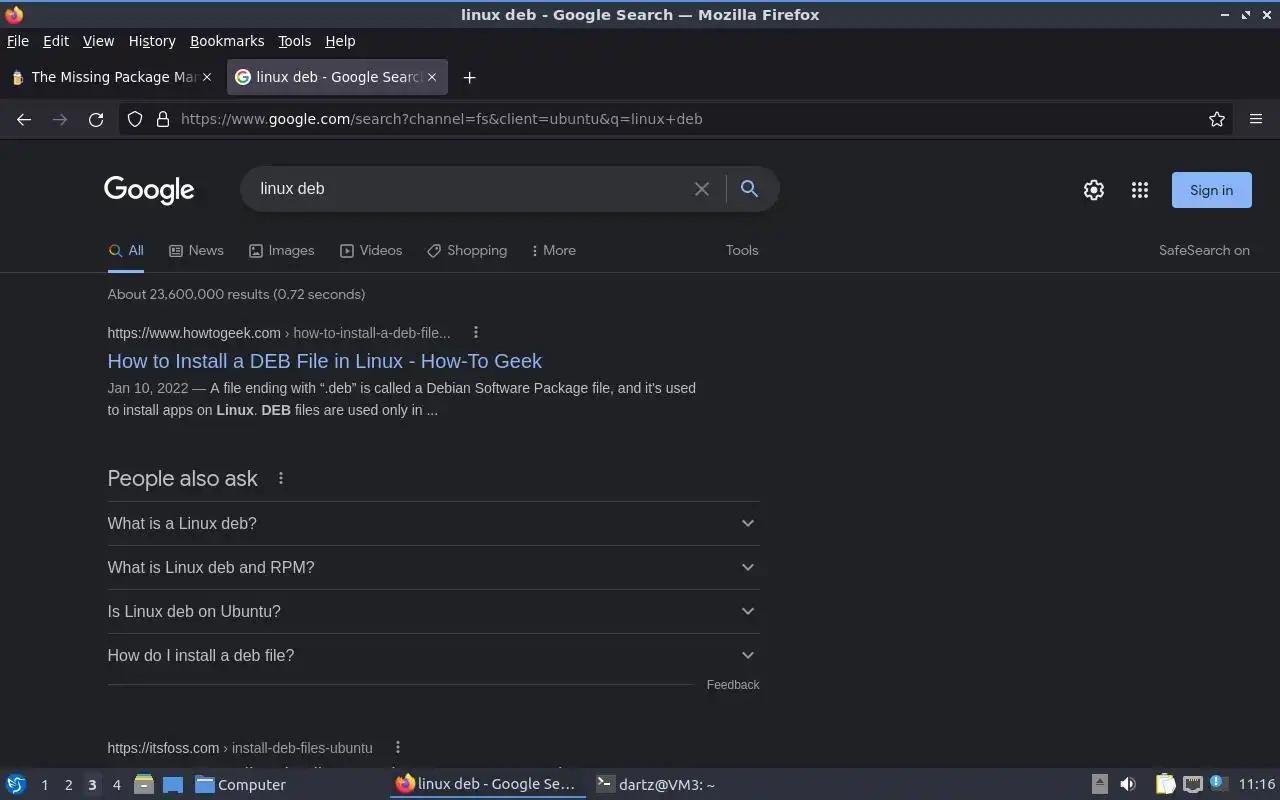Open Google quick settings gear

pyautogui.click(x=1094, y=190)
